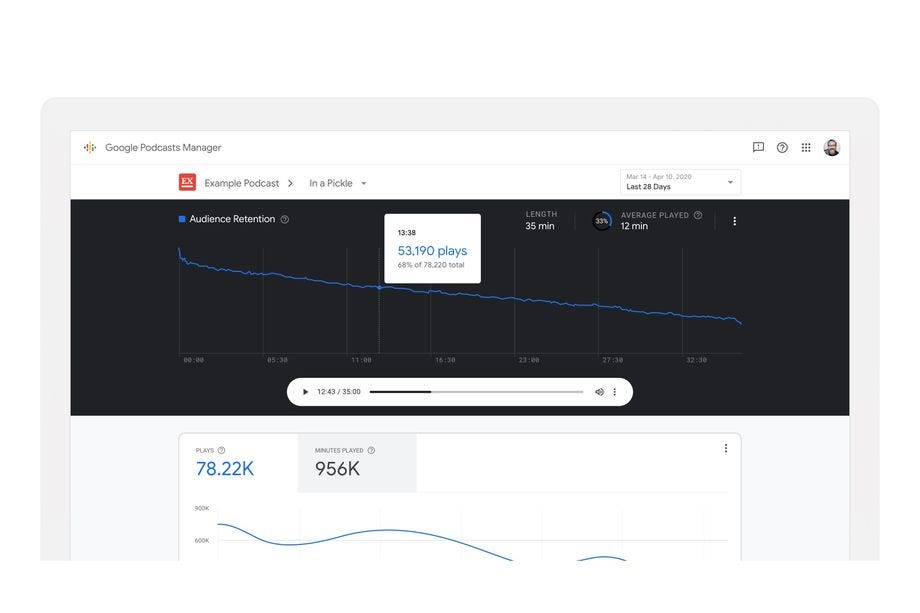920x613 pixels.
Task: Open the retention chart more options menu
Action: point(735,221)
